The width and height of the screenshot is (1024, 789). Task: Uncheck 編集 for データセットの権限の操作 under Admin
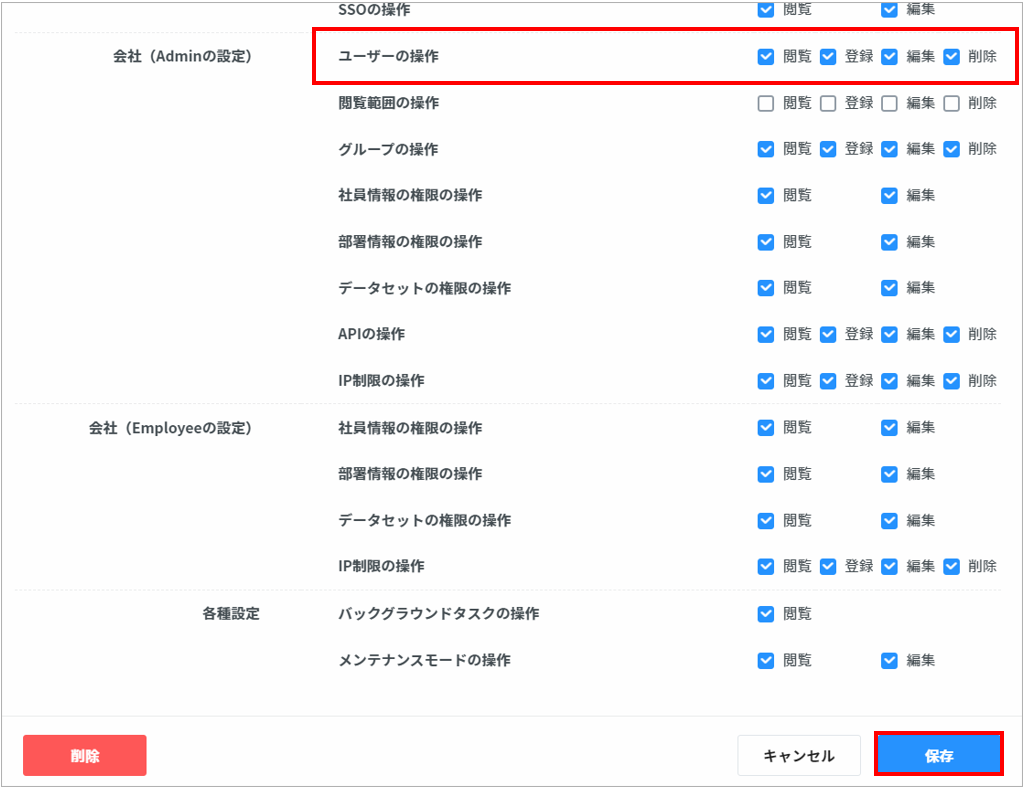pyautogui.click(x=890, y=288)
